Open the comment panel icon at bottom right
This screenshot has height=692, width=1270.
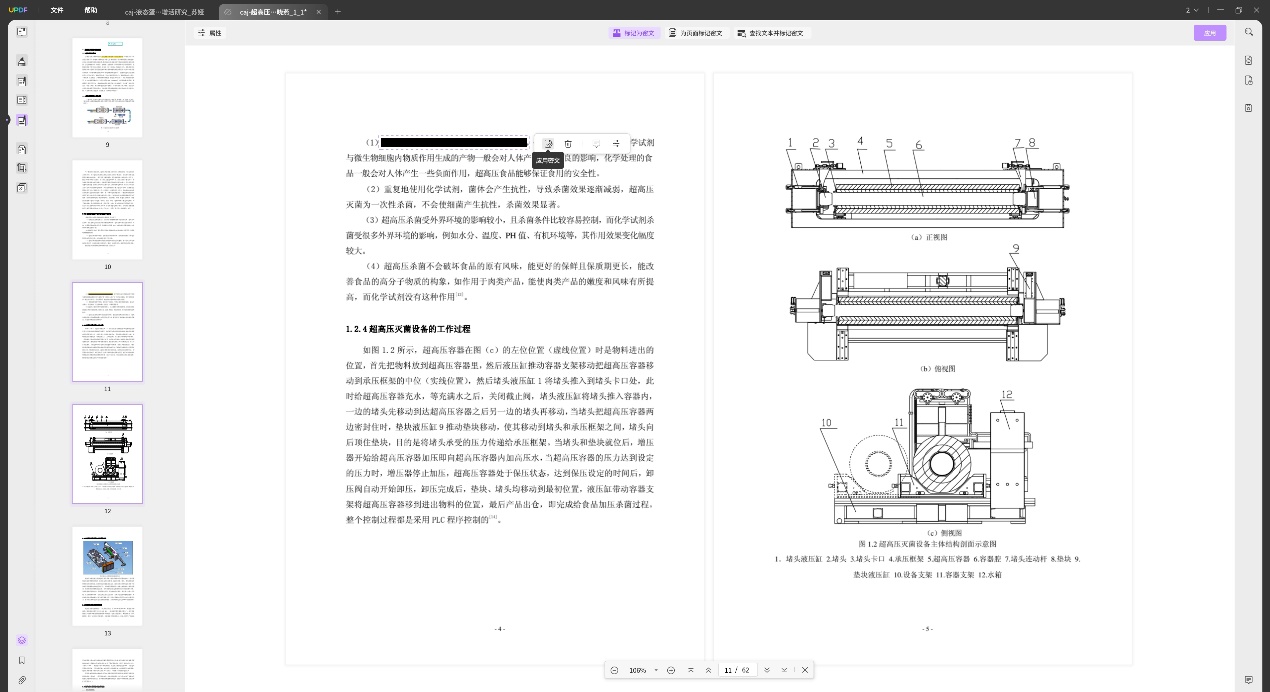click(1249, 680)
